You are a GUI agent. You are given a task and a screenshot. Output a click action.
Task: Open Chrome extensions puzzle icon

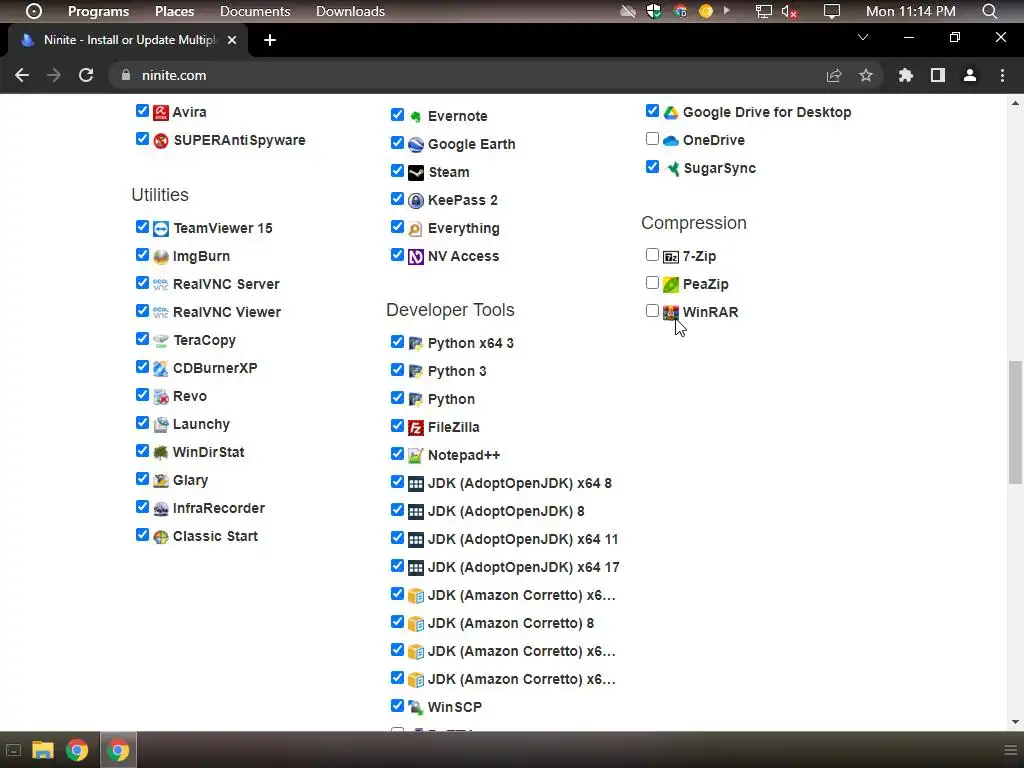pos(905,75)
